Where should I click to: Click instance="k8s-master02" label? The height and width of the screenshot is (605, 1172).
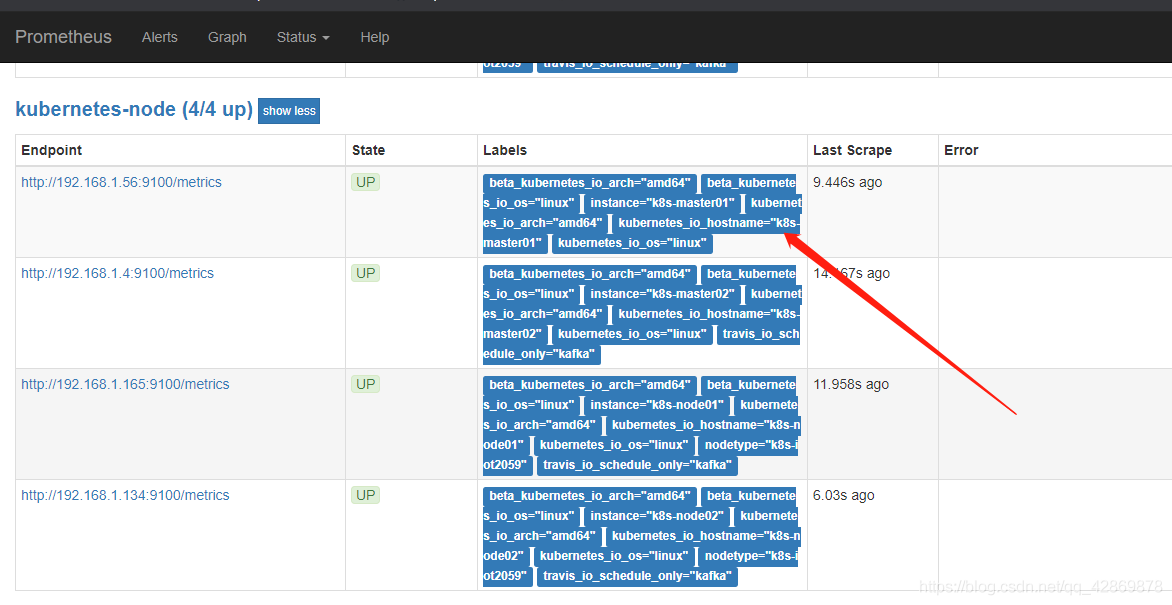point(662,294)
